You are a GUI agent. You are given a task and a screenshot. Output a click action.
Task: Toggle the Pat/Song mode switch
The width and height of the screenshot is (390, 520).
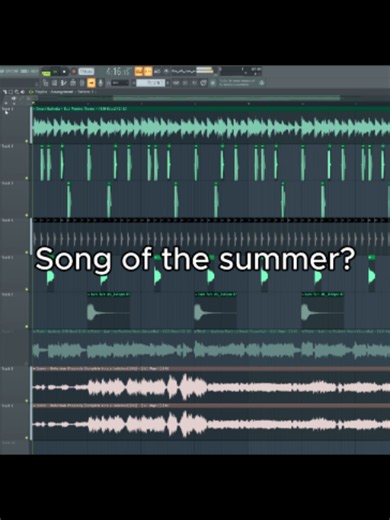(46, 72)
